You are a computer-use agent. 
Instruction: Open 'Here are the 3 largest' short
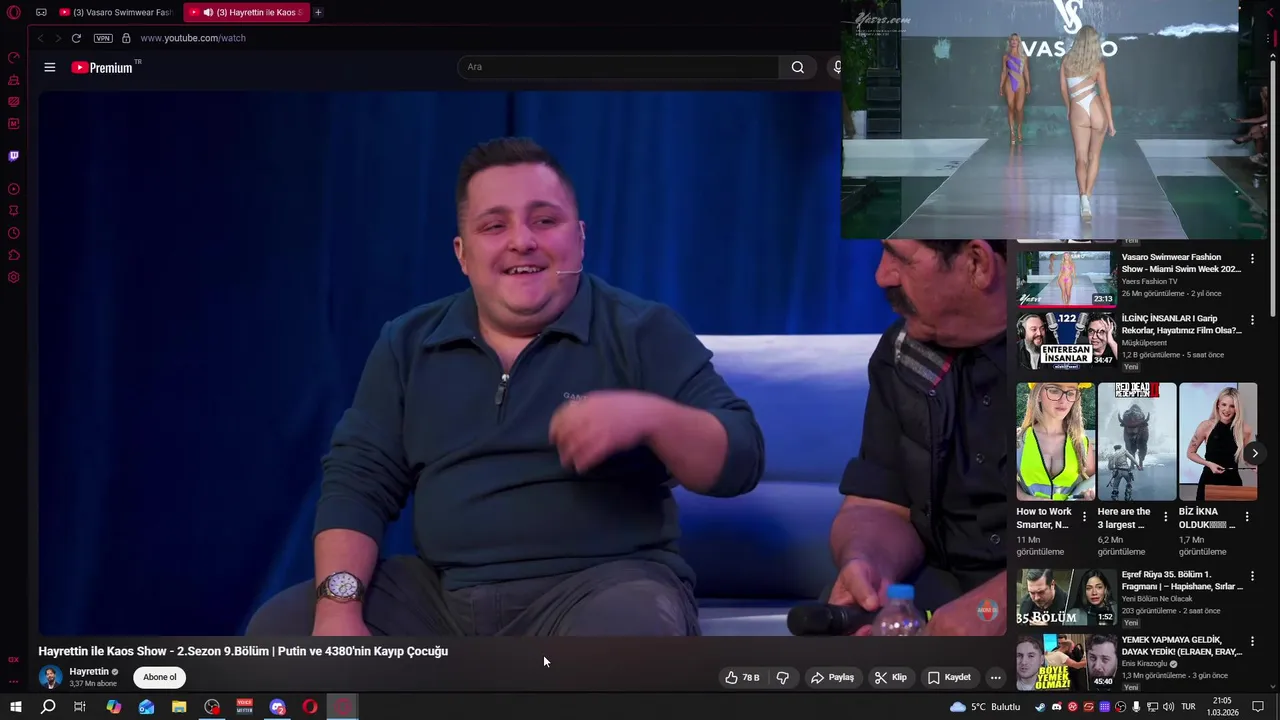(1137, 441)
